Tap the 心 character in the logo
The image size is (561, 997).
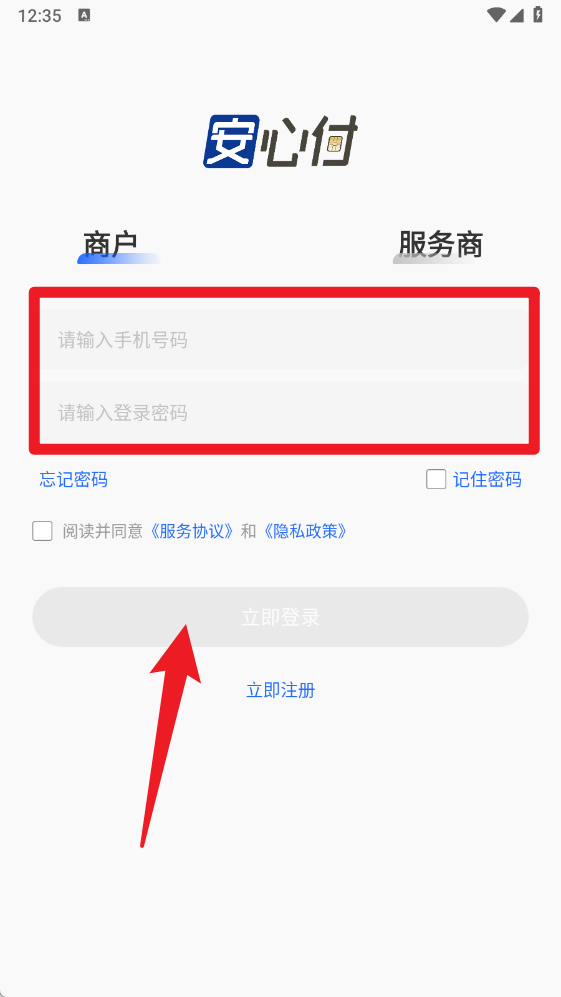[282, 142]
